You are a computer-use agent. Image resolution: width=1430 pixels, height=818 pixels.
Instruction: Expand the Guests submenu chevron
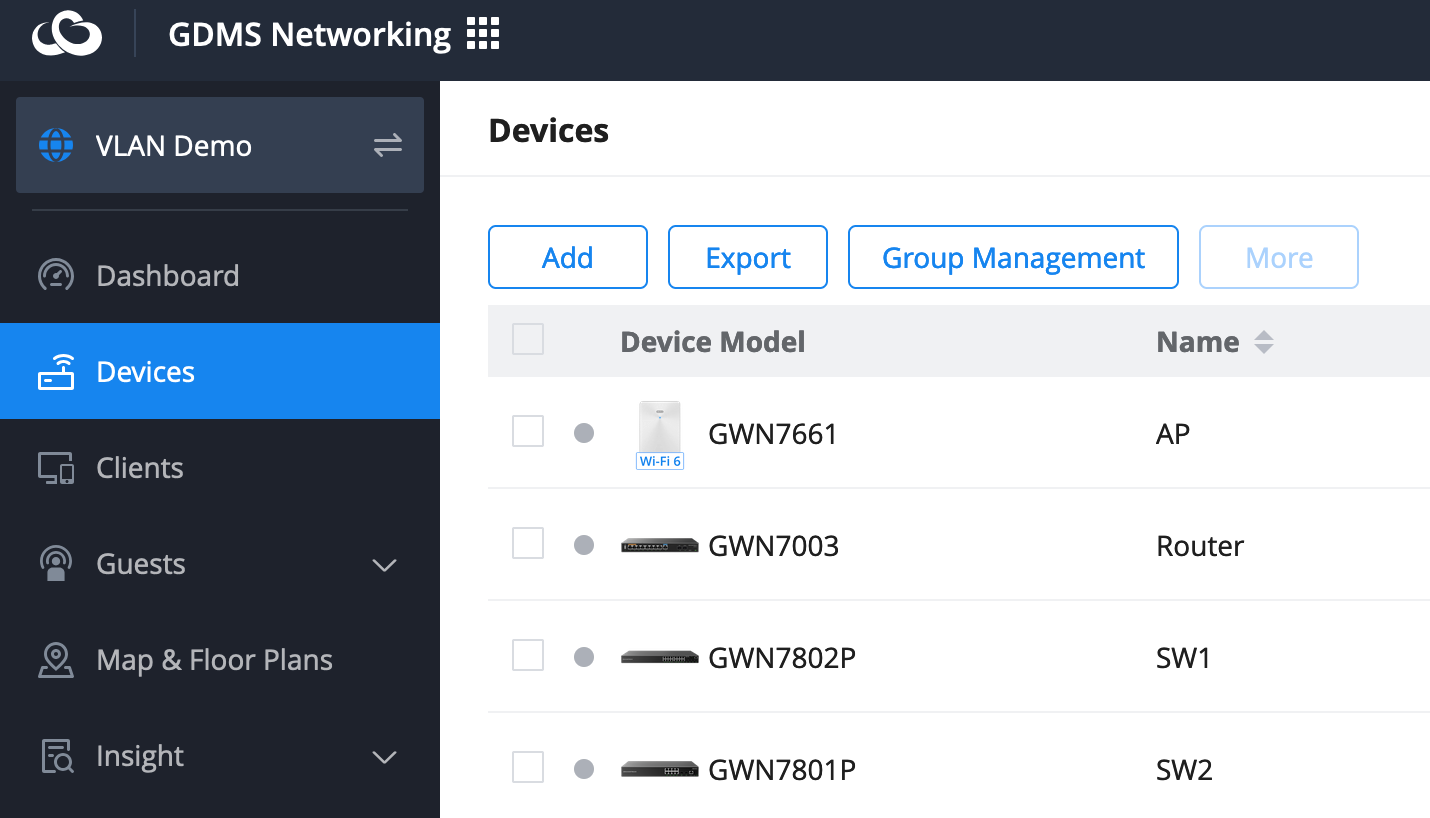click(x=385, y=565)
